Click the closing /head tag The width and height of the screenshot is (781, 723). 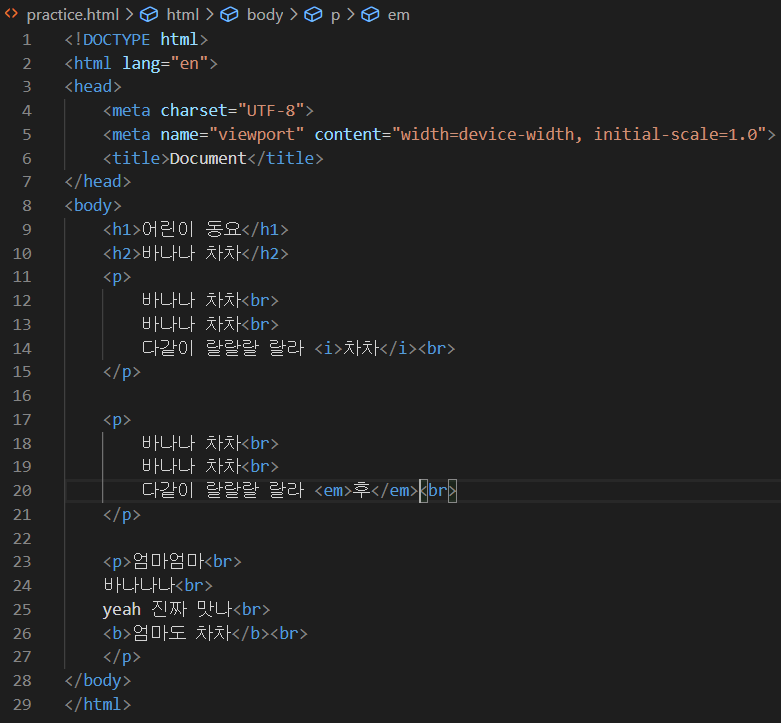click(98, 182)
